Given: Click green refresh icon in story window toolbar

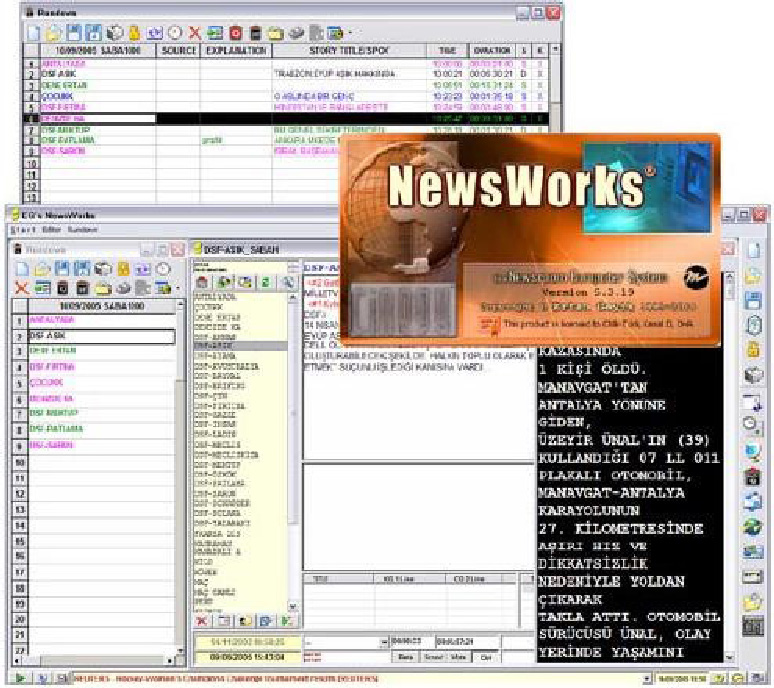Looking at the screenshot, I should coord(266,282).
